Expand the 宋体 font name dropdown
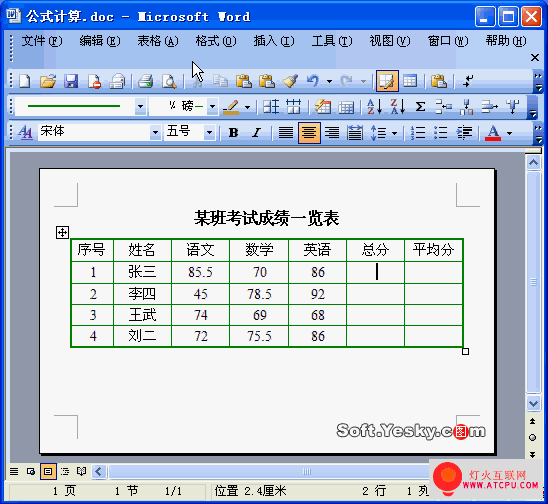This screenshot has height=504, width=548. click(155, 133)
